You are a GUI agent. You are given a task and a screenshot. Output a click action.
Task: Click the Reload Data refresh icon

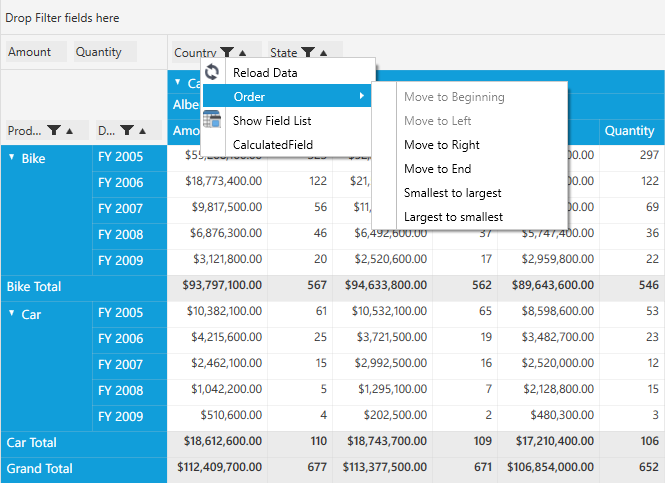point(212,72)
